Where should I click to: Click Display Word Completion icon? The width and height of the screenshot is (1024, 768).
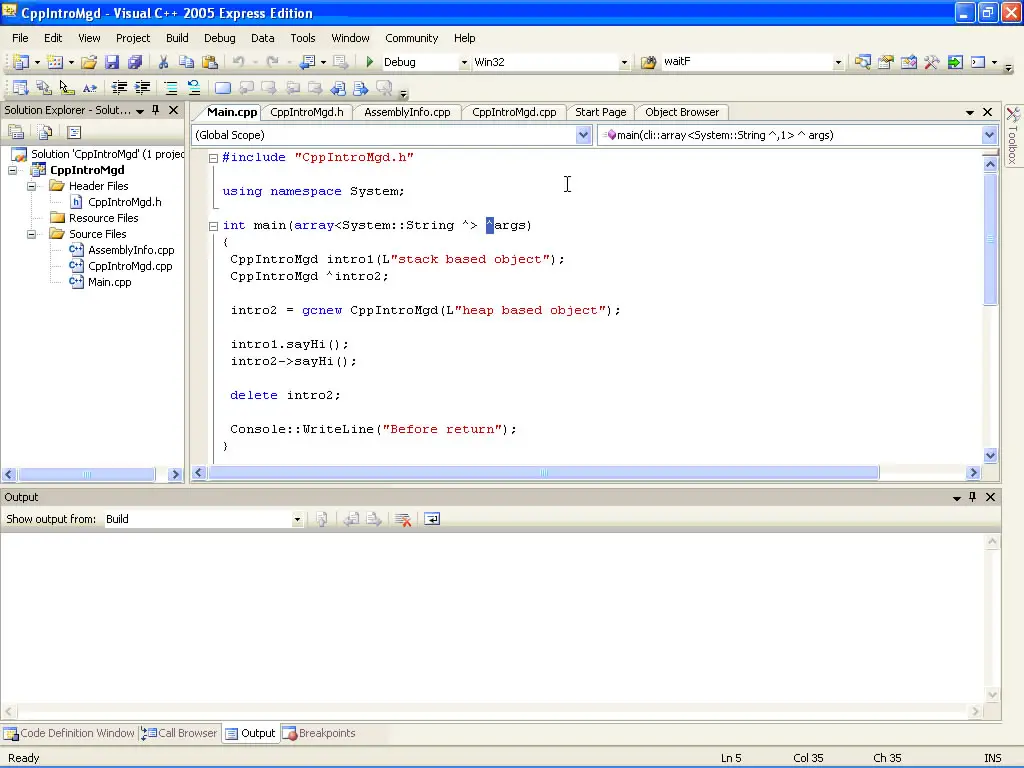89,88
